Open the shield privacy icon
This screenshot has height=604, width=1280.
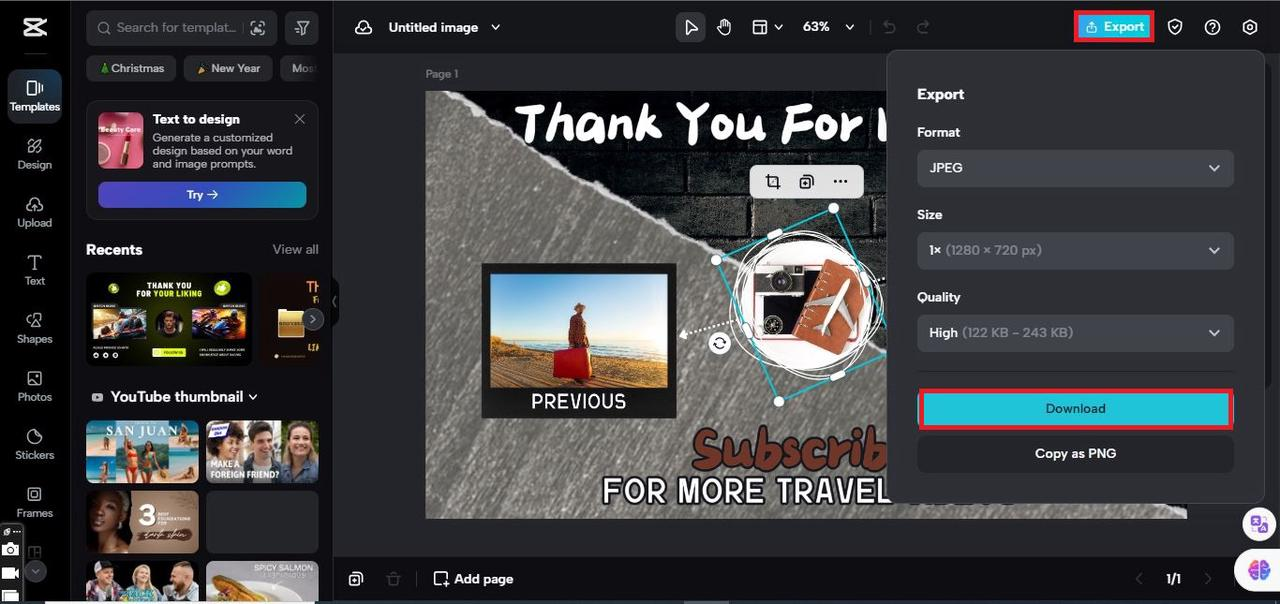tap(1175, 27)
